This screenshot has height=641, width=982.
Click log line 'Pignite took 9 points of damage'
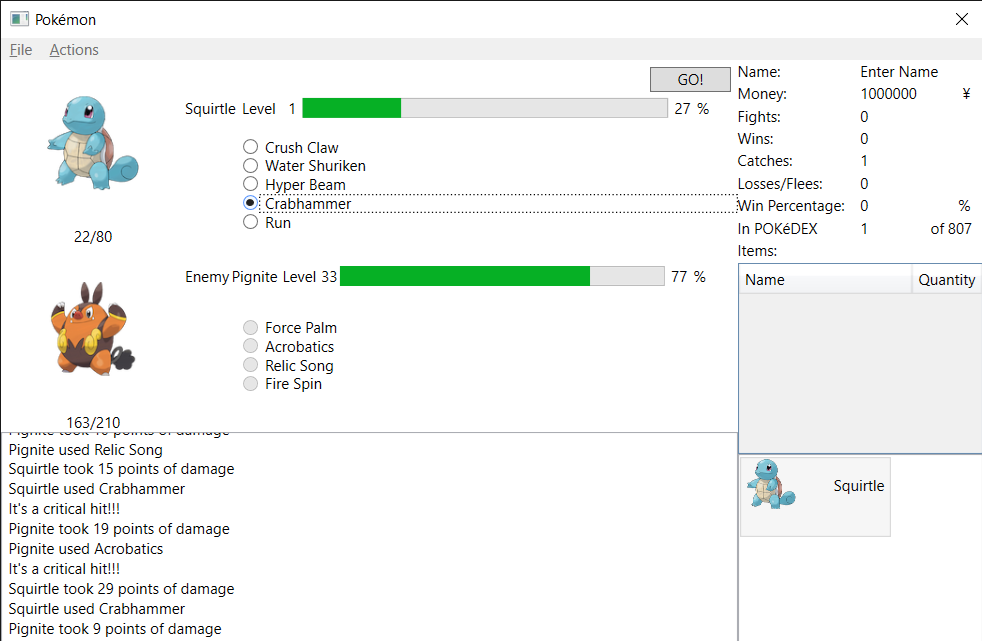115,629
